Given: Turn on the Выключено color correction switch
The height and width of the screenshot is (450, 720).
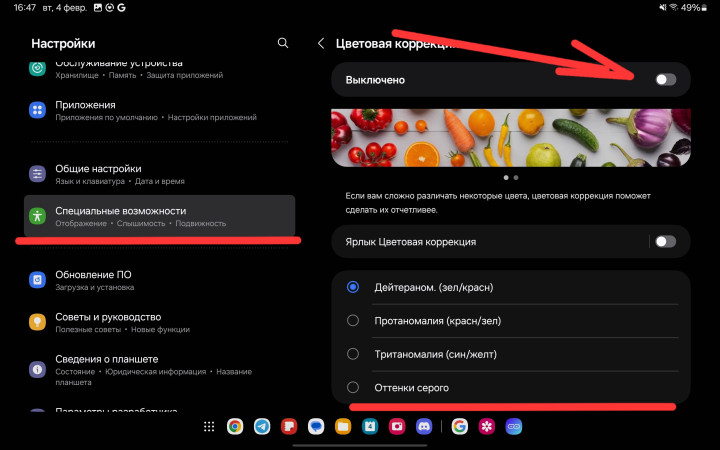Looking at the screenshot, I should pos(665,79).
